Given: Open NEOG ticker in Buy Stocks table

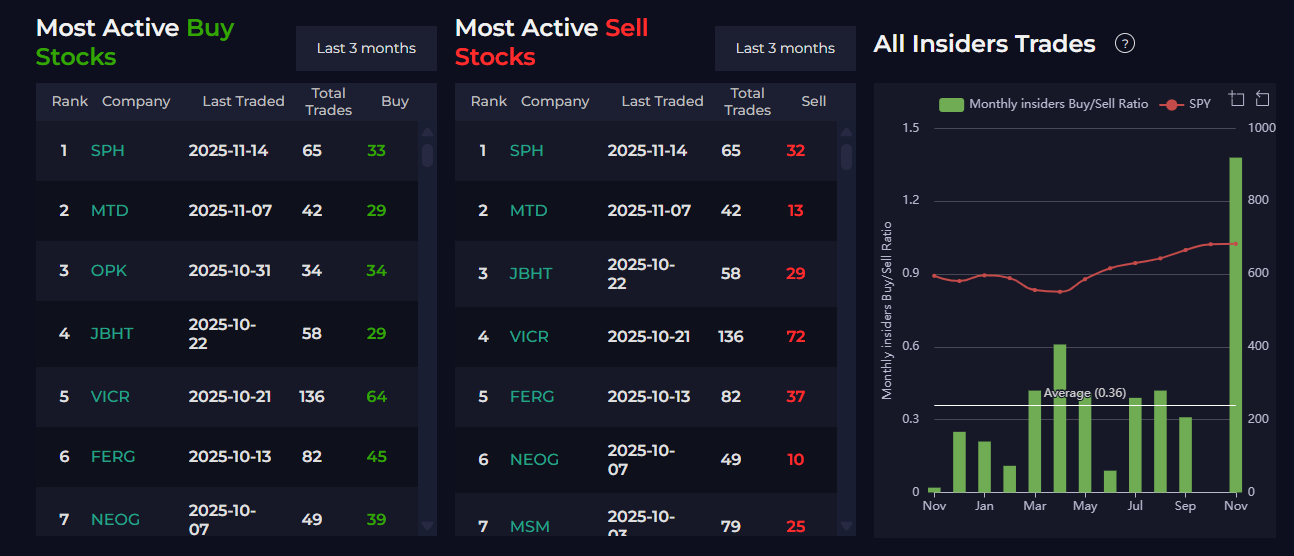Looking at the screenshot, I should (115, 520).
